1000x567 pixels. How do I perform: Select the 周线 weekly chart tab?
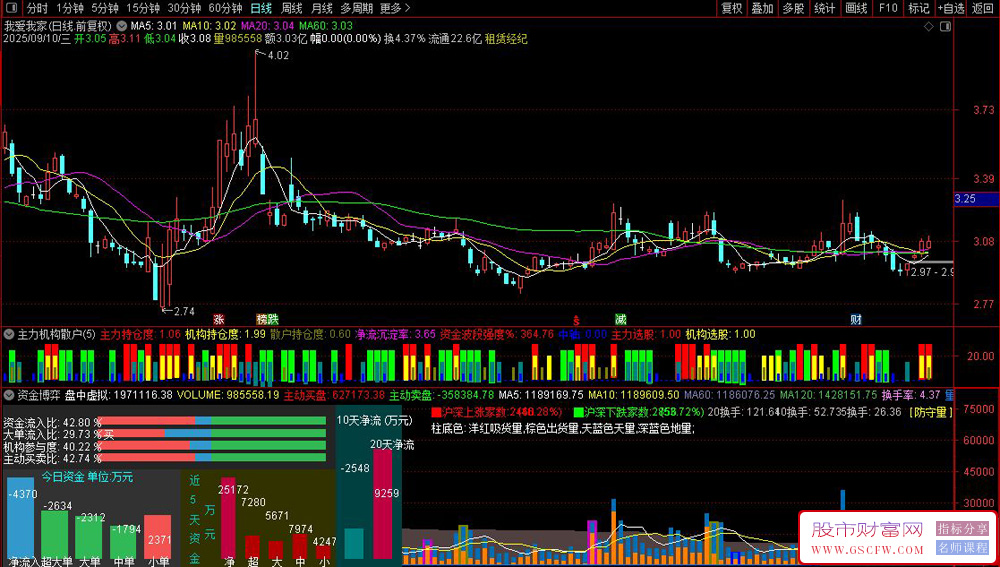coord(291,8)
